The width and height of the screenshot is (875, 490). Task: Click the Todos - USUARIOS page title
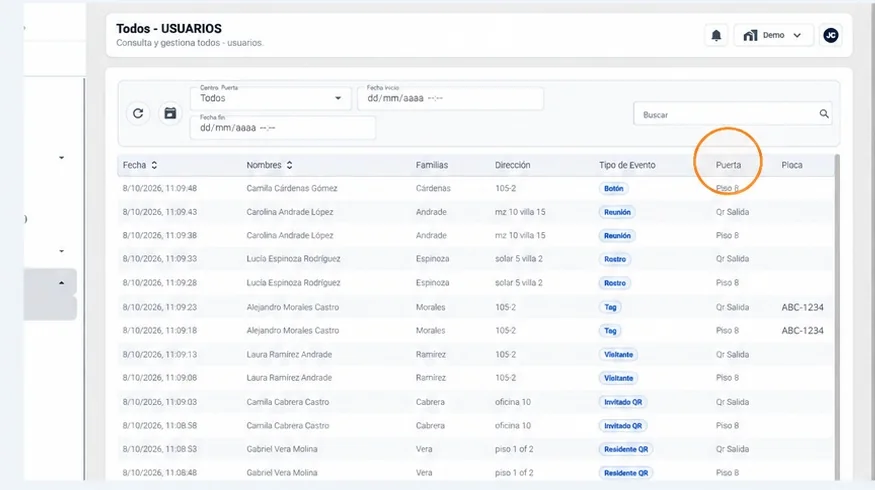pyautogui.click(x=169, y=28)
